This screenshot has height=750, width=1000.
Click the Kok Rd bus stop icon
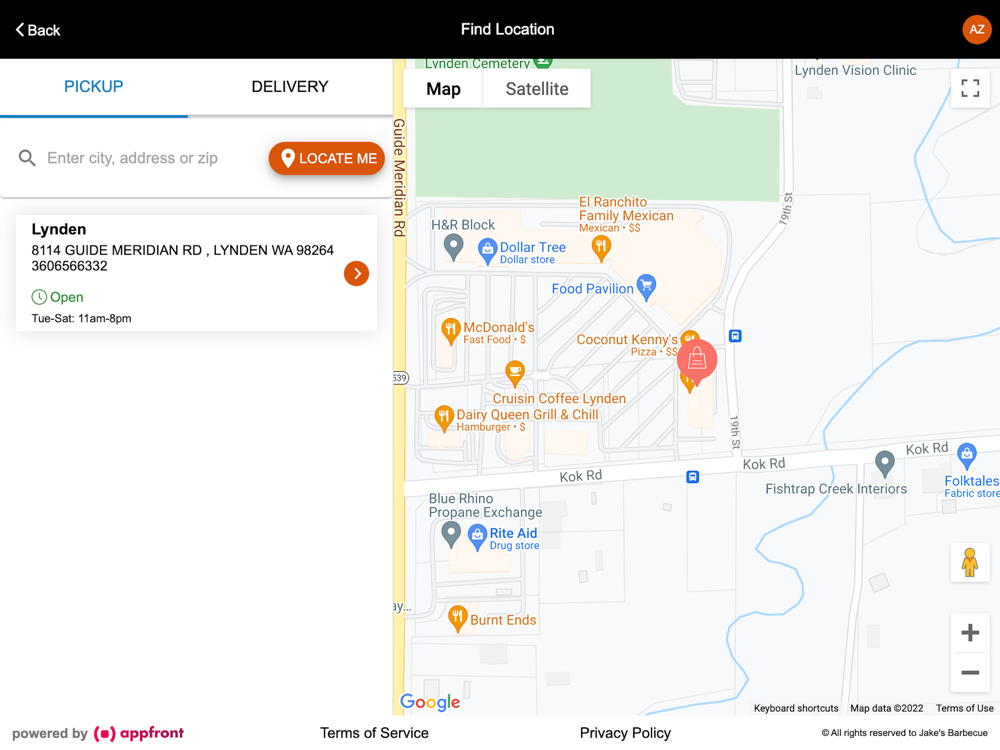(693, 477)
